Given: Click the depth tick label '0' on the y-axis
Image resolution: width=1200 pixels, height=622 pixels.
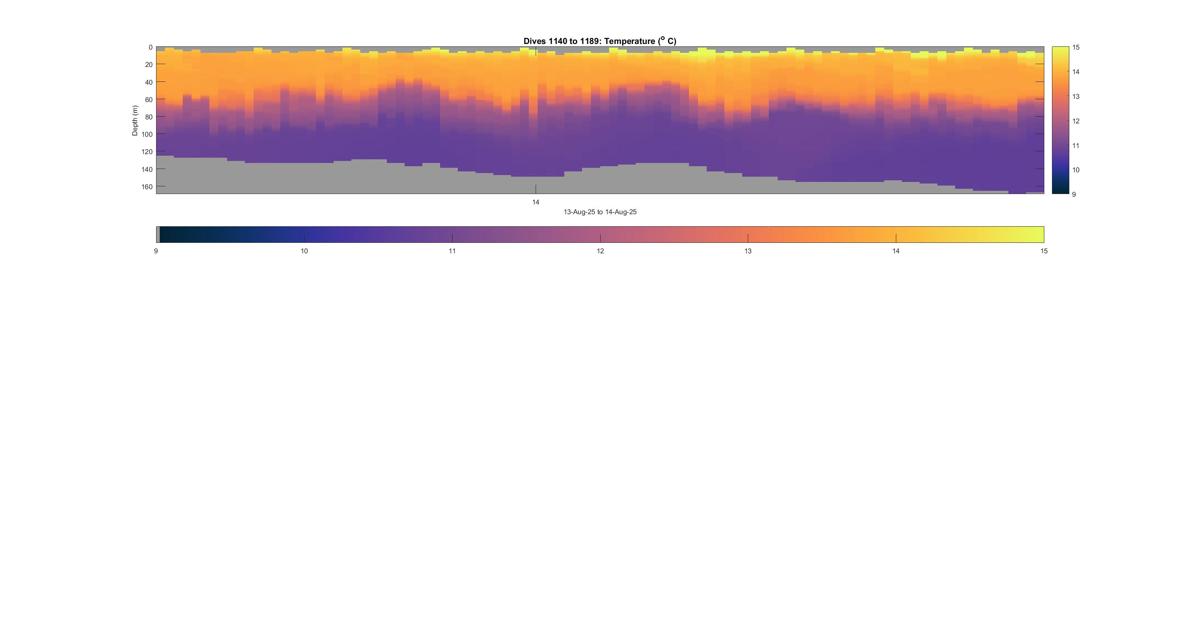Looking at the screenshot, I should tap(150, 47).
